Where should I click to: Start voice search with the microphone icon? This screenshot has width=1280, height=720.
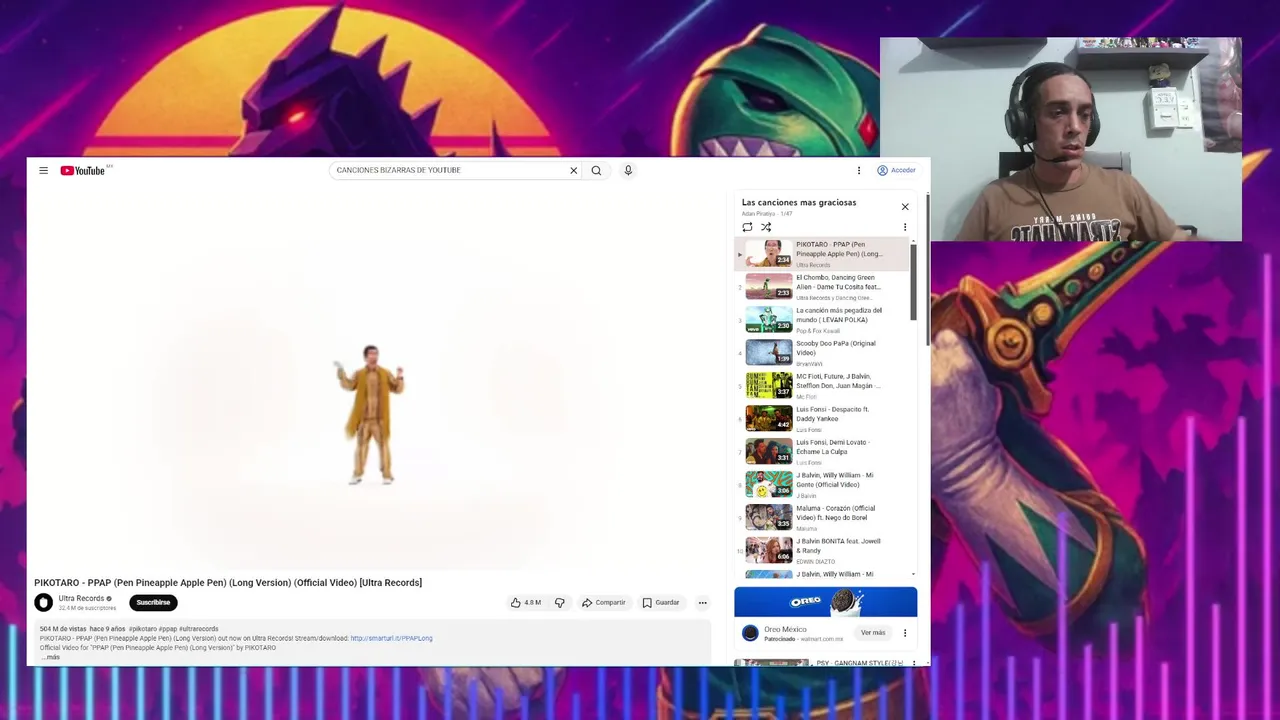pos(628,171)
